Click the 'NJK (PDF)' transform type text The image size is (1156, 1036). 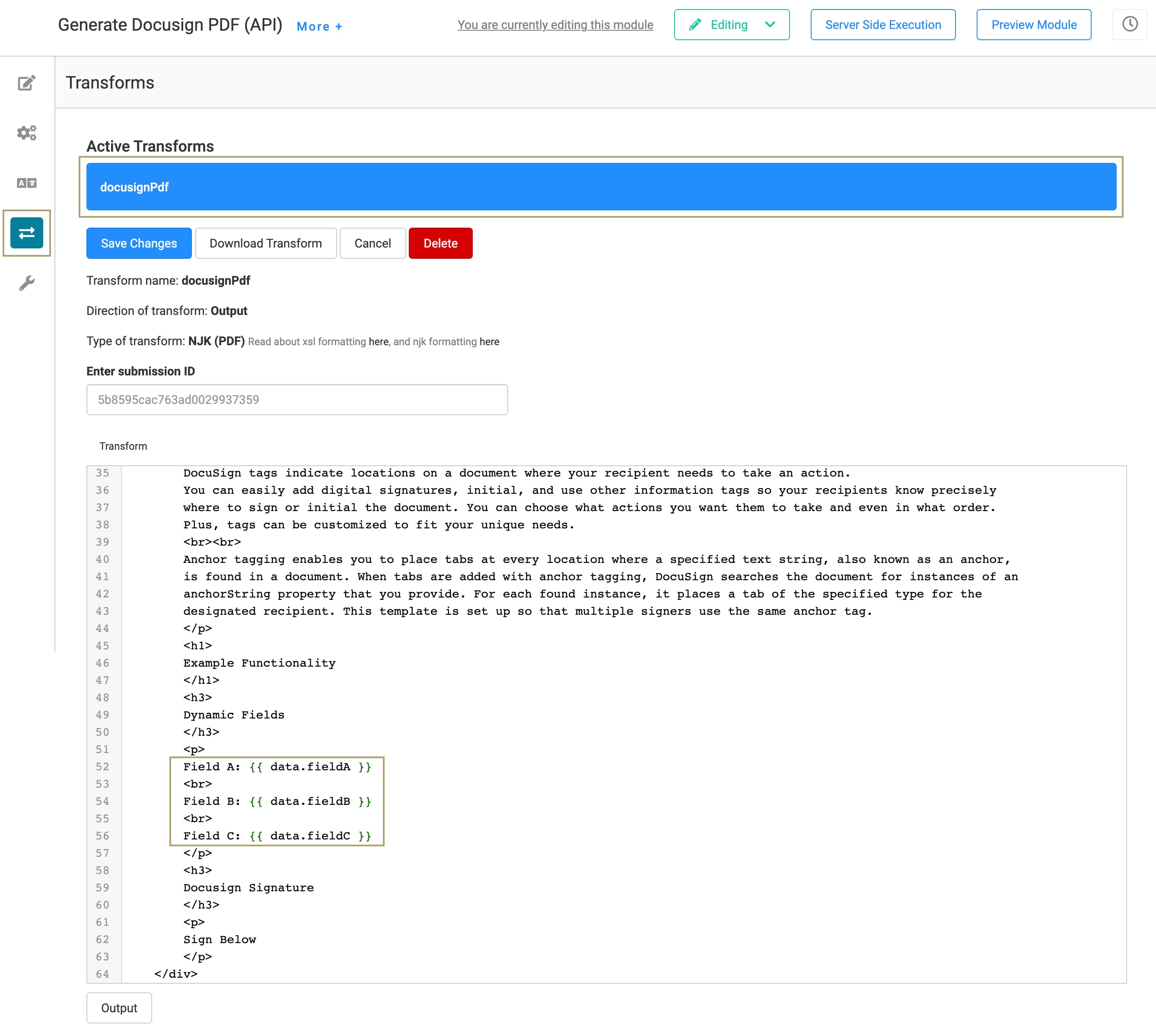217,341
